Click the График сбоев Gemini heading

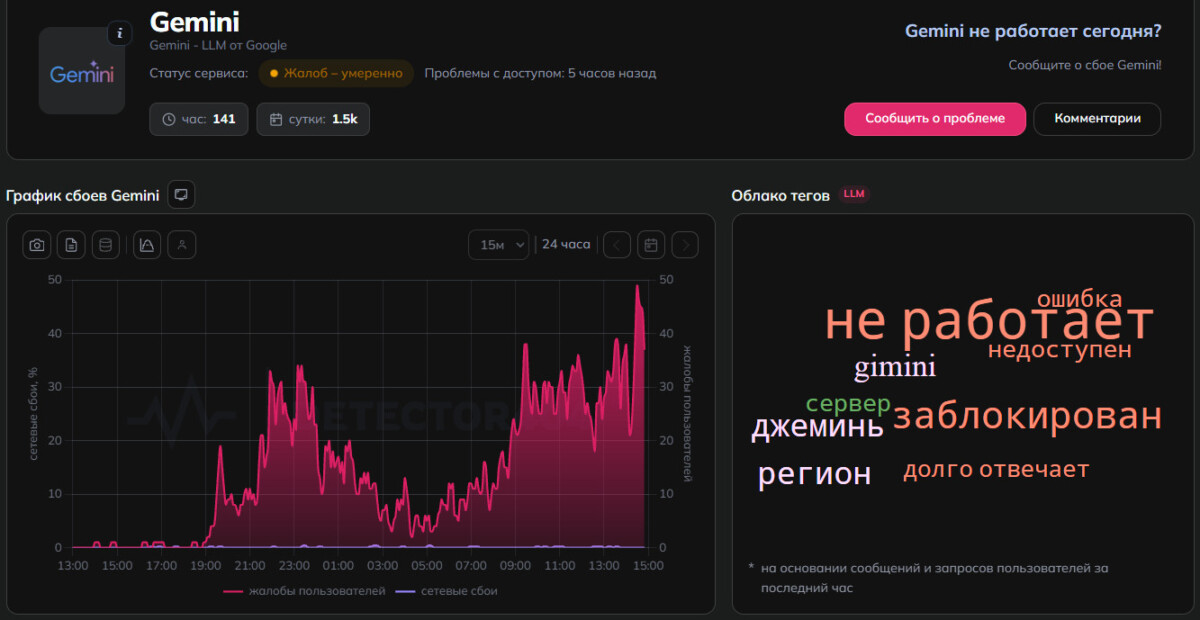(x=83, y=196)
